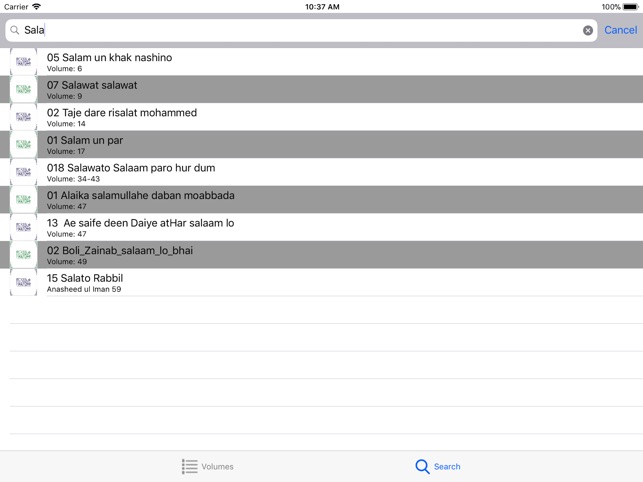643x482 pixels.
Task: Tap artwork icon beside Salato Rabbil
Action: point(23,283)
